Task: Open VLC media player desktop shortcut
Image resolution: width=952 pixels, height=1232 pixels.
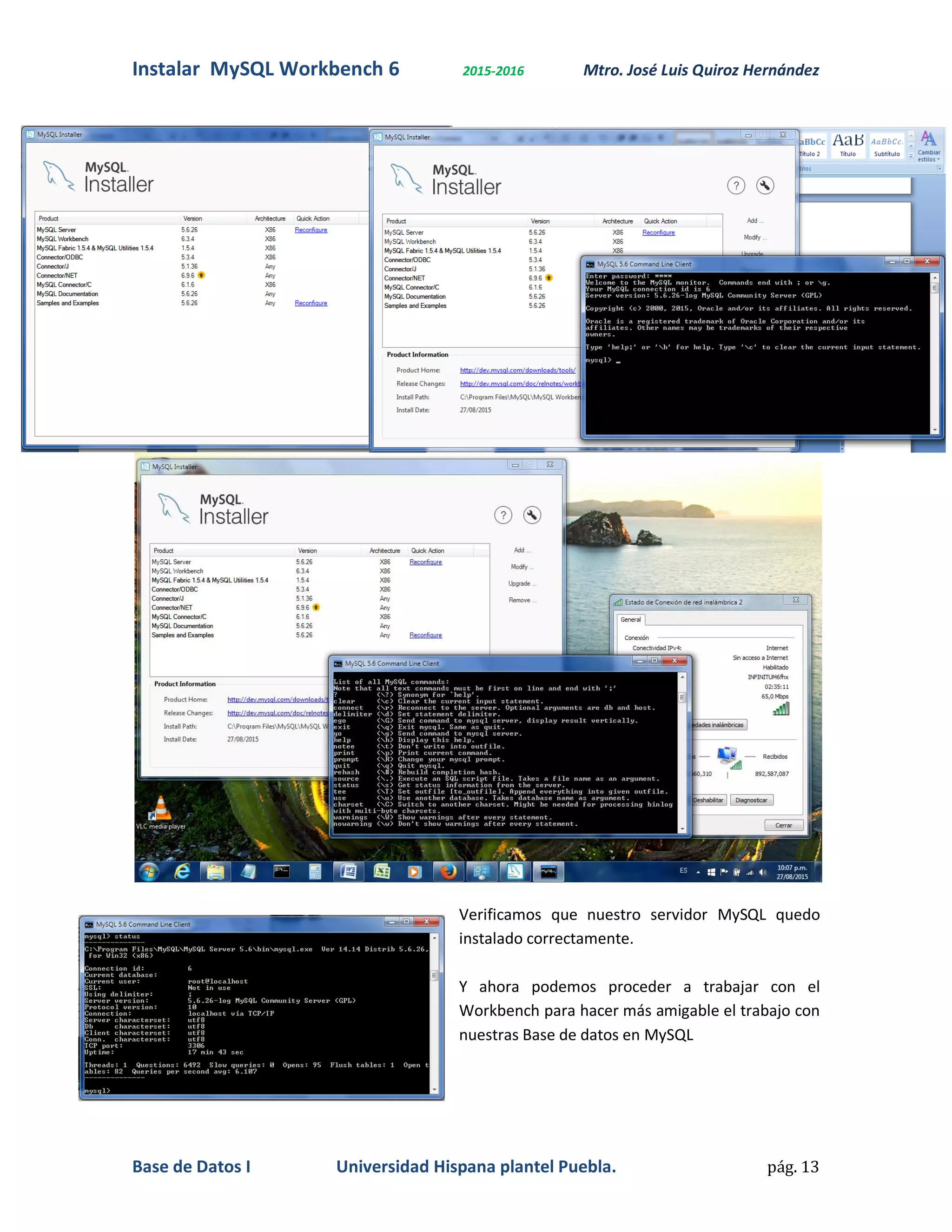Action: tap(161, 813)
